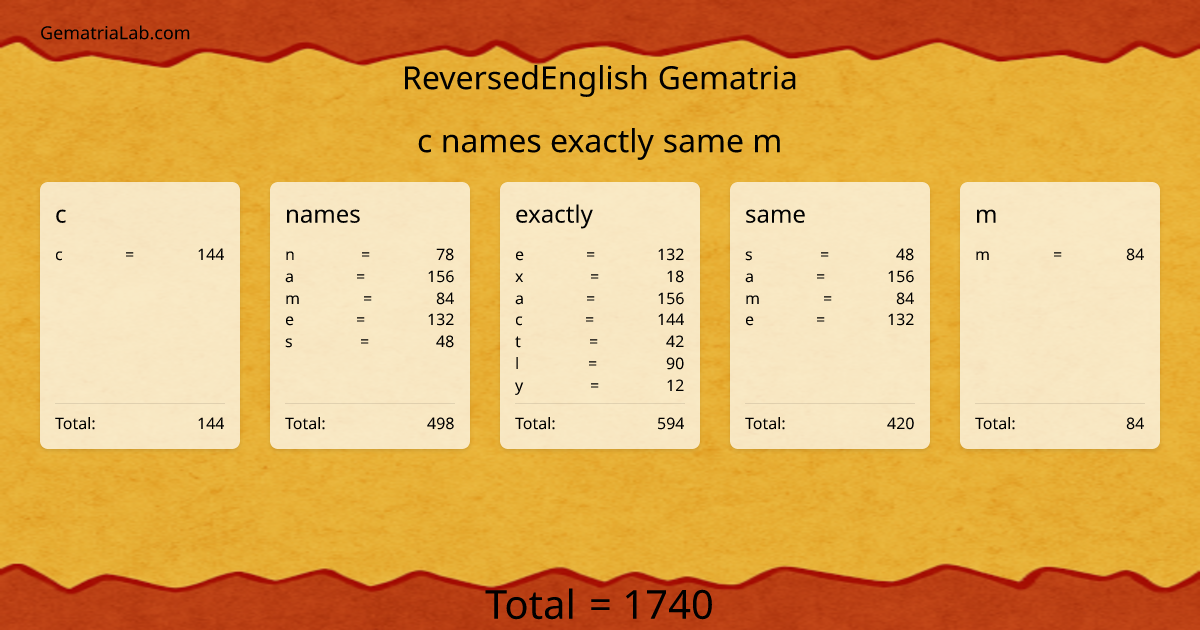Click value 84 for m in names card
The image size is (1200, 630).
tap(445, 299)
